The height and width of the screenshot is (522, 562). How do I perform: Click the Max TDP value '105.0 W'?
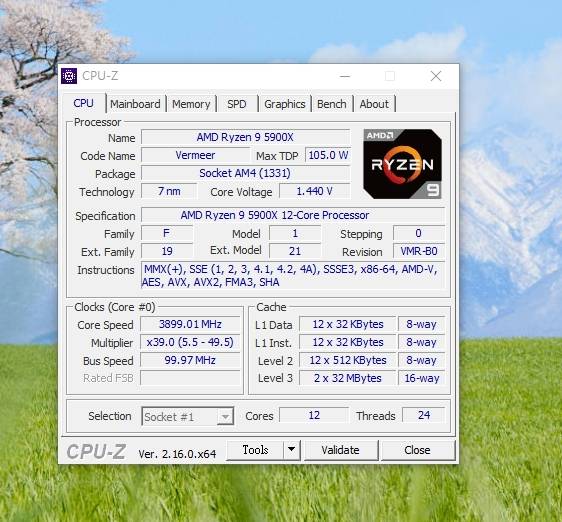point(328,155)
